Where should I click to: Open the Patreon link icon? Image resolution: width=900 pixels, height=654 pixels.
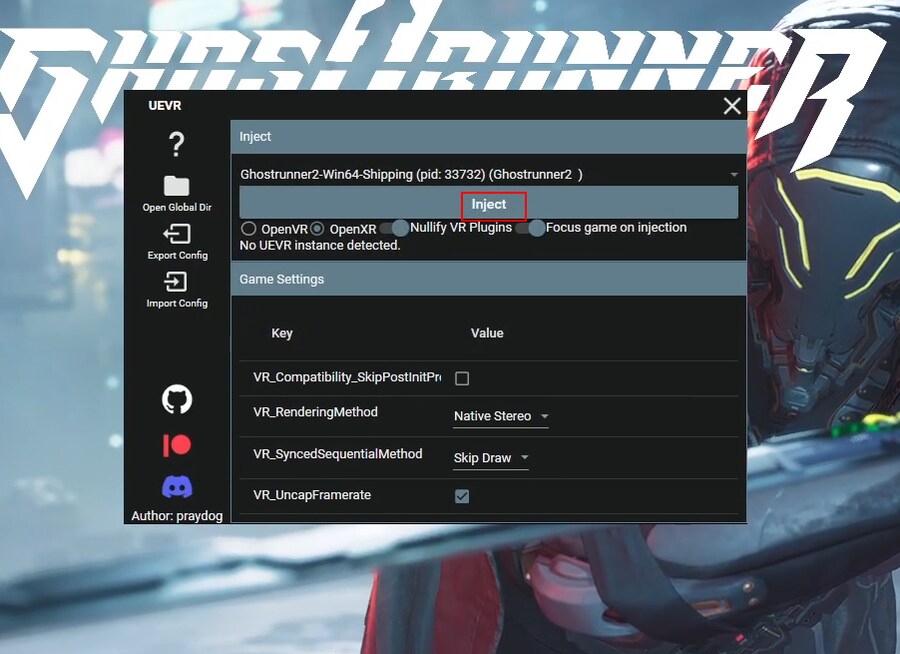point(177,445)
